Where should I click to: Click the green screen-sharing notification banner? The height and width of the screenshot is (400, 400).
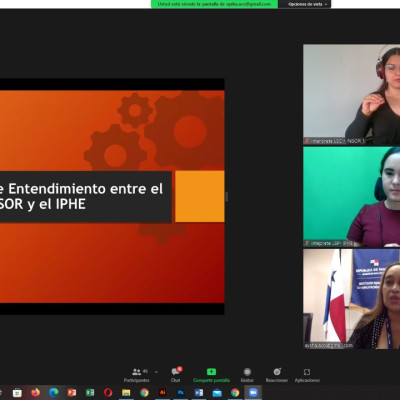(x=214, y=4)
